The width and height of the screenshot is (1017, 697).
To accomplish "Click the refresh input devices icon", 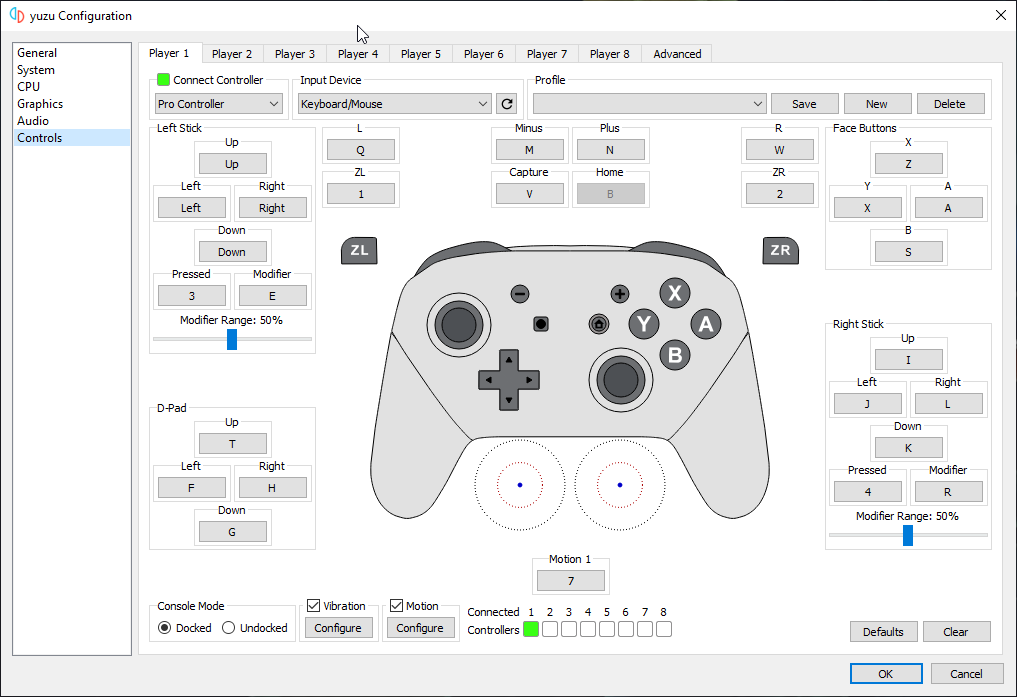I will pos(507,104).
